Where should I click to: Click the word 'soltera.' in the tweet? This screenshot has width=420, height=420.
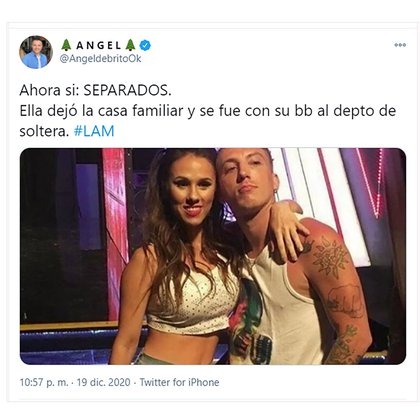pyautogui.click(x=44, y=131)
